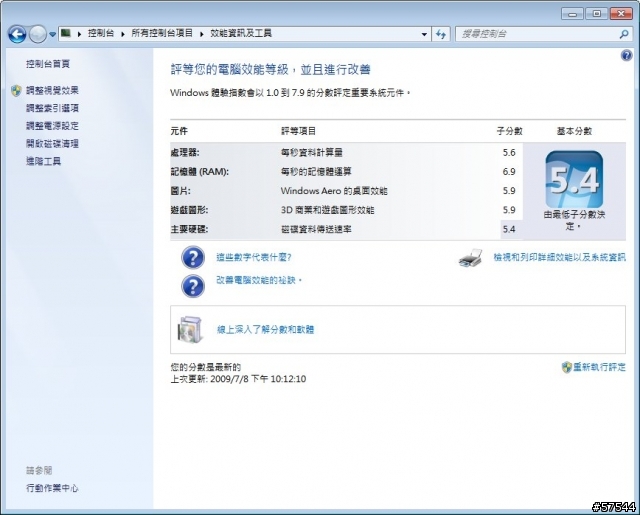Viewport: 640px width, 515px height.
Task: Open 行動作業中心 link at sidebar bottom
Action: (x=52, y=488)
